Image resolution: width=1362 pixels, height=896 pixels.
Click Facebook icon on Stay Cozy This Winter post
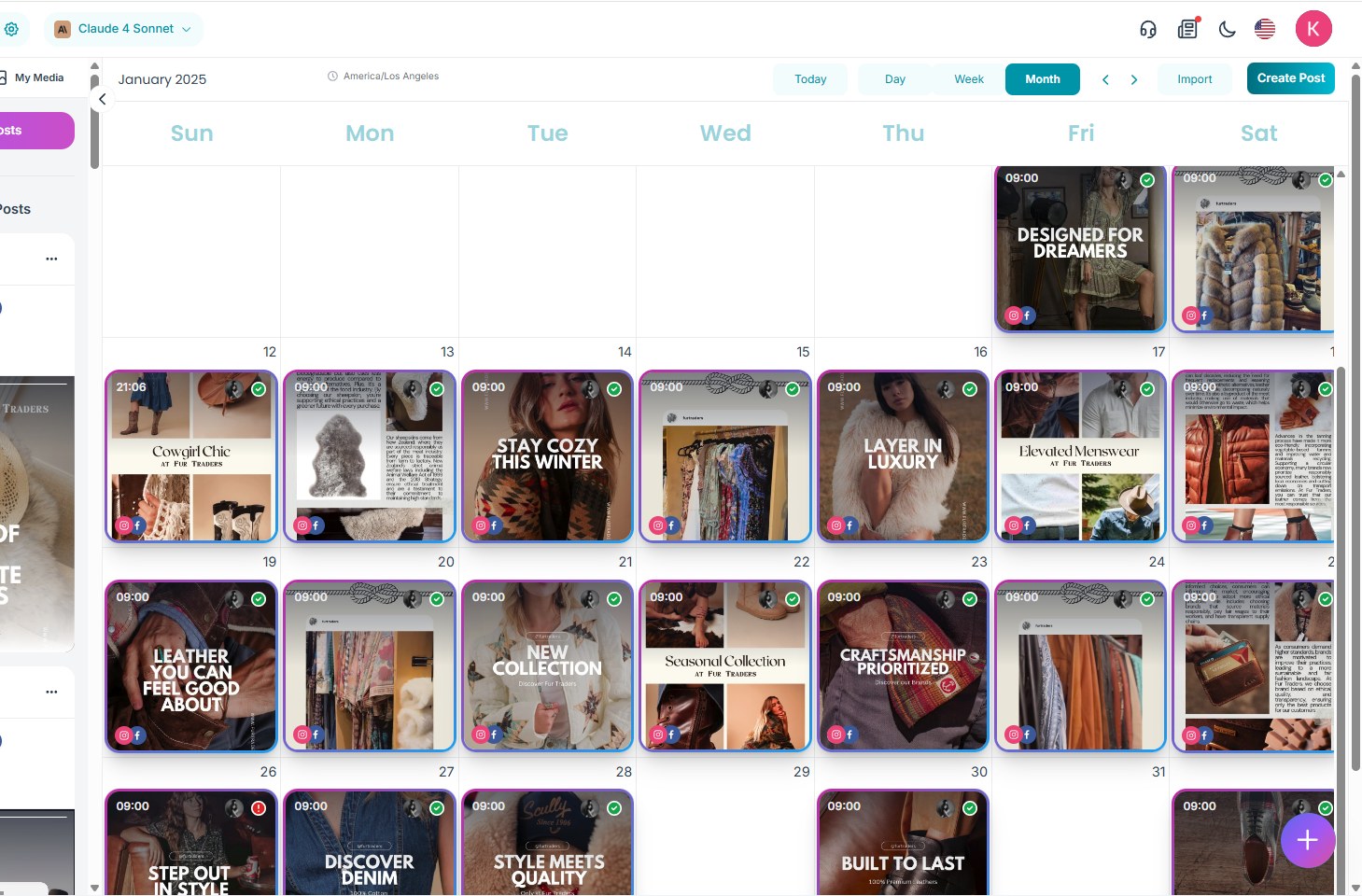(x=494, y=525)
